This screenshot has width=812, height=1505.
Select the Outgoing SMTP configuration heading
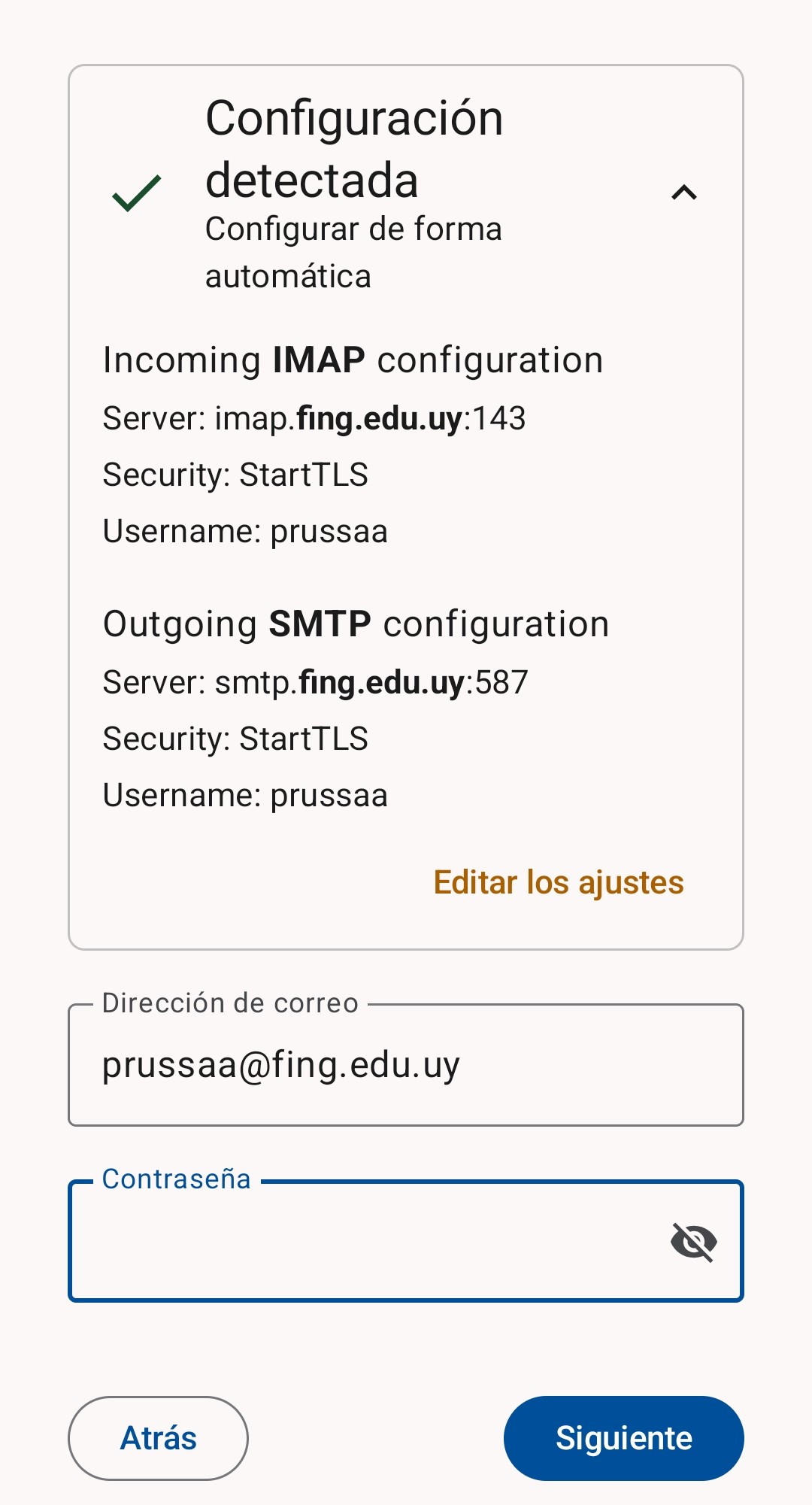(356, 624)
